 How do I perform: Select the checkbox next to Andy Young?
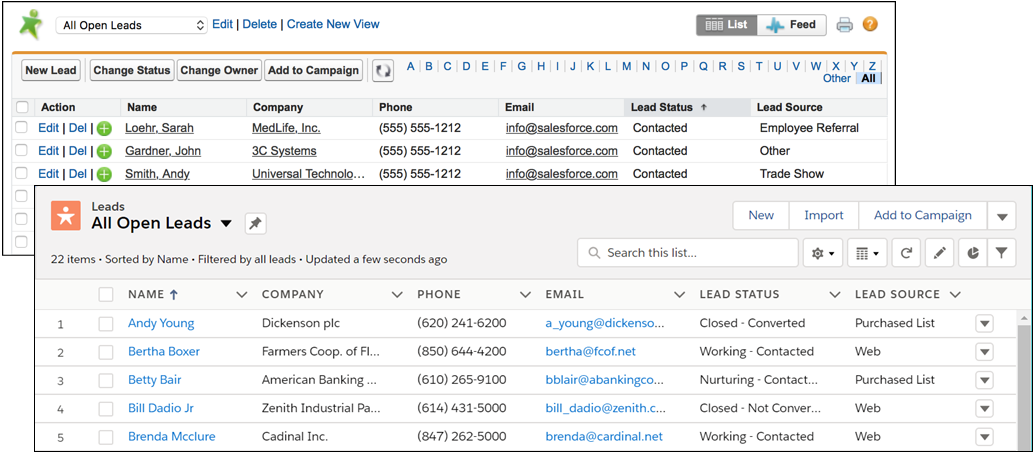106,324
